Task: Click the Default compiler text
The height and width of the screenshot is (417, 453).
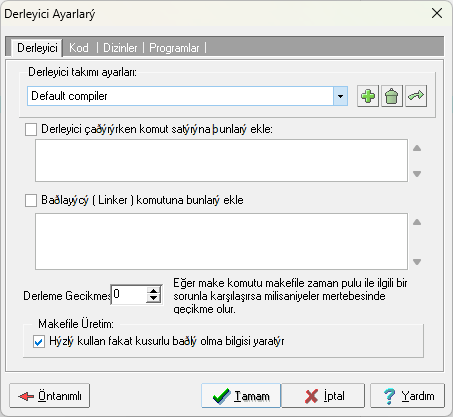Action: tap(69, 96)
